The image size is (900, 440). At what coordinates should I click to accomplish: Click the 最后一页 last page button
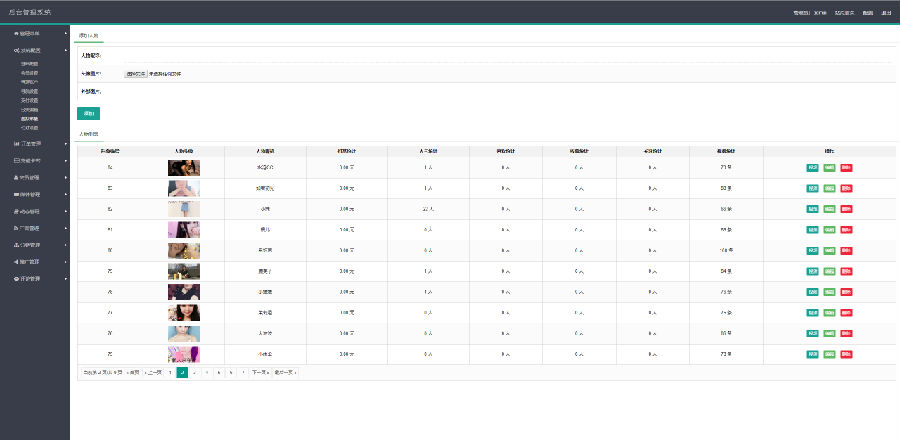(285, 372)
